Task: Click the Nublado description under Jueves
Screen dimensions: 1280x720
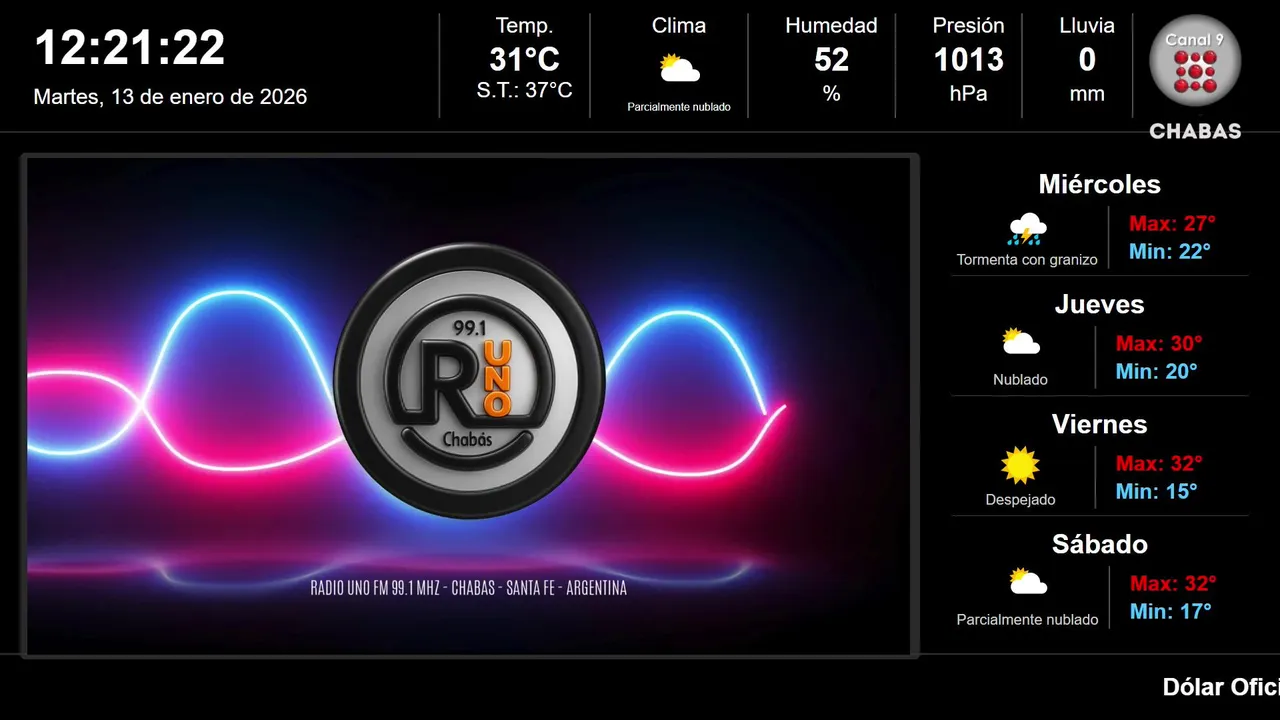Action: coord(1021,380)
